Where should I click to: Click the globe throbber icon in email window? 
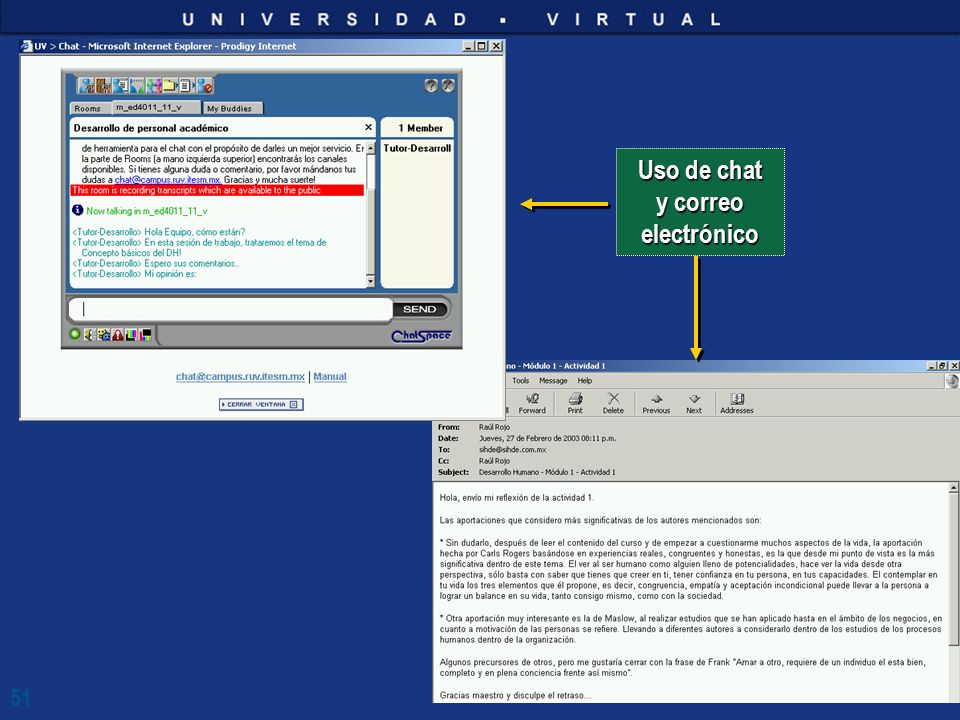tap(952, 381)
